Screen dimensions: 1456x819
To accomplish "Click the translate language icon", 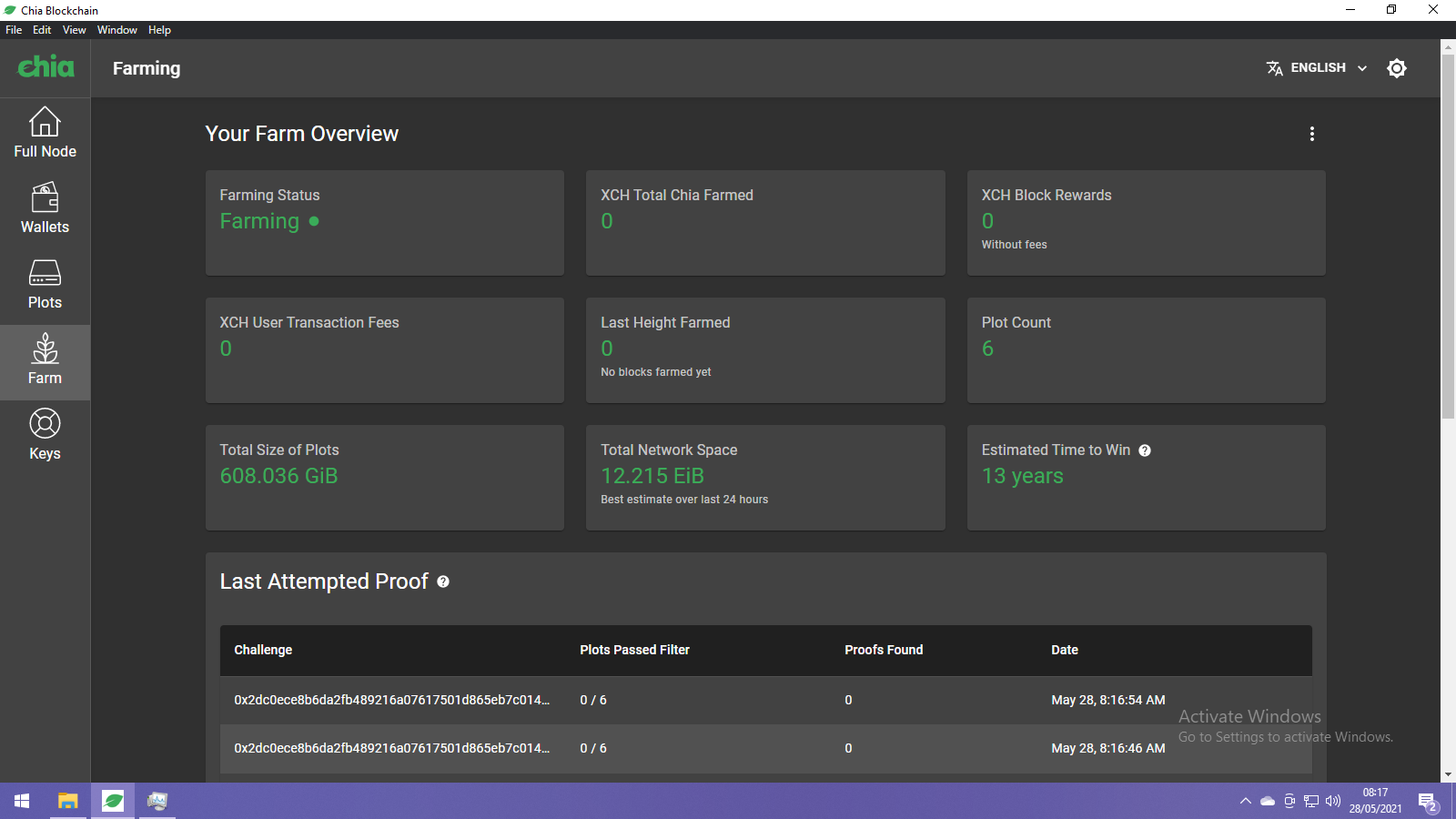I will point(1274,68).
